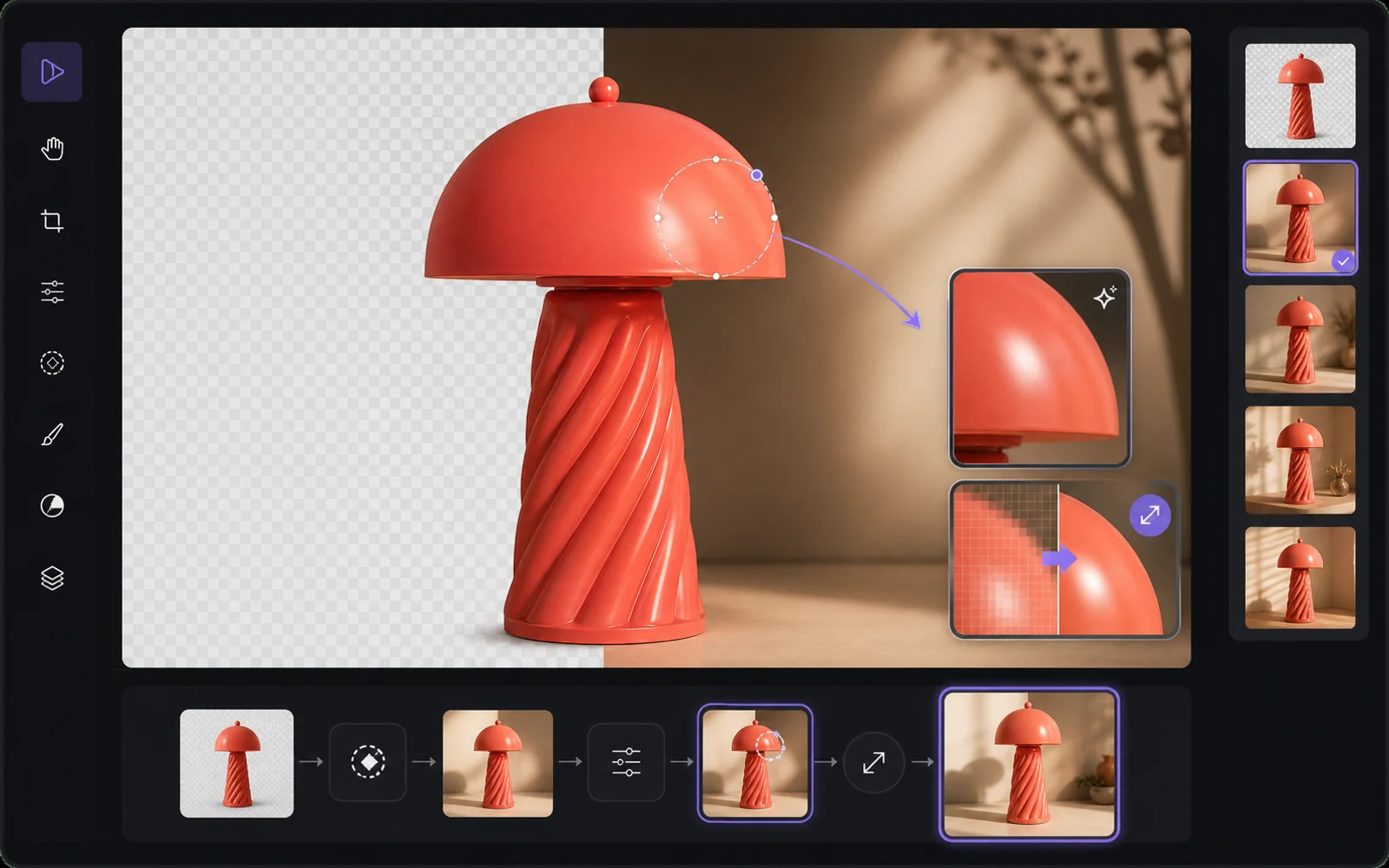Click the purple handle on selection circle

pyautogui.click(x=757, y=175)
